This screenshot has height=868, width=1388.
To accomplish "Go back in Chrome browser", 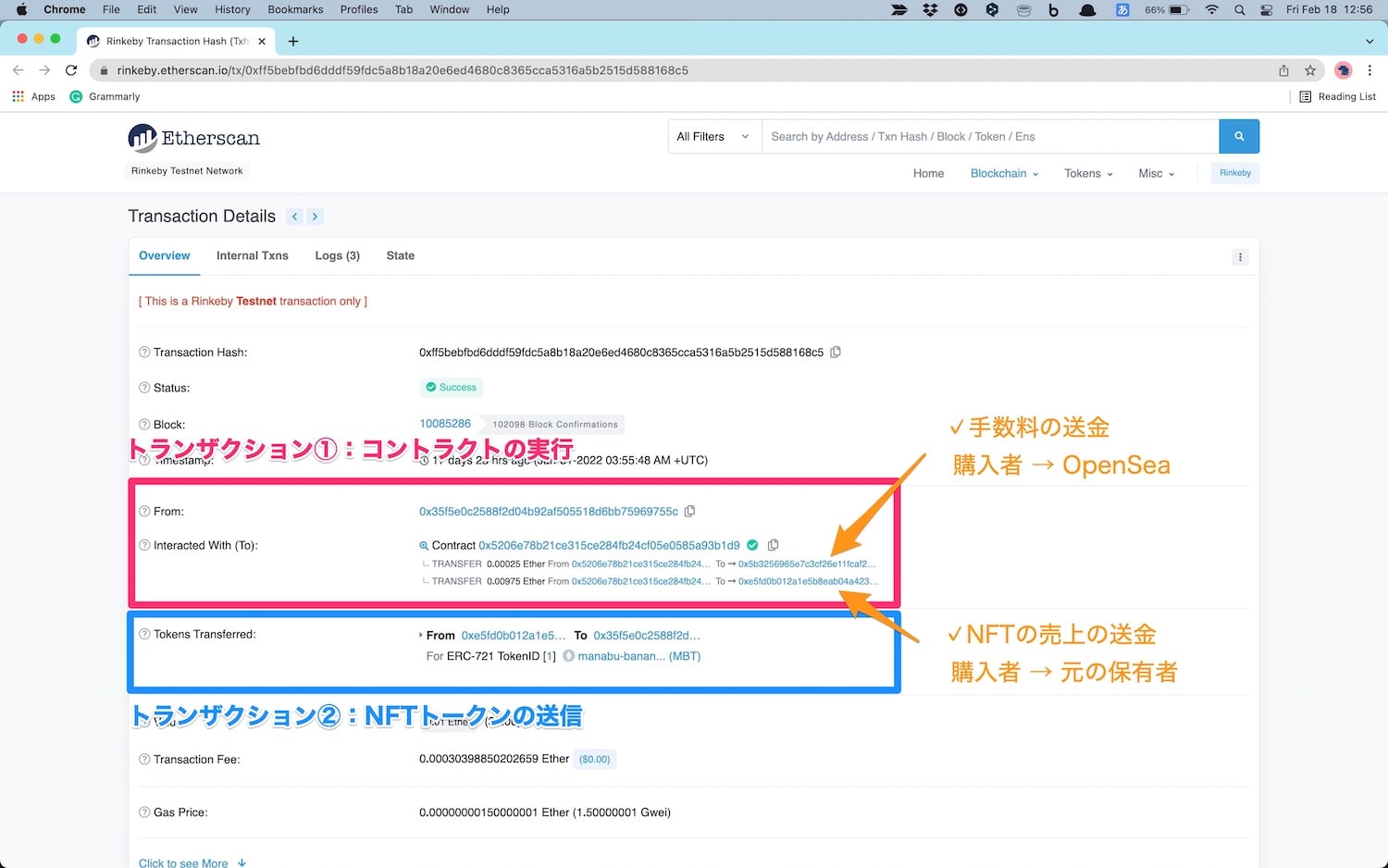I will point(19,70).
